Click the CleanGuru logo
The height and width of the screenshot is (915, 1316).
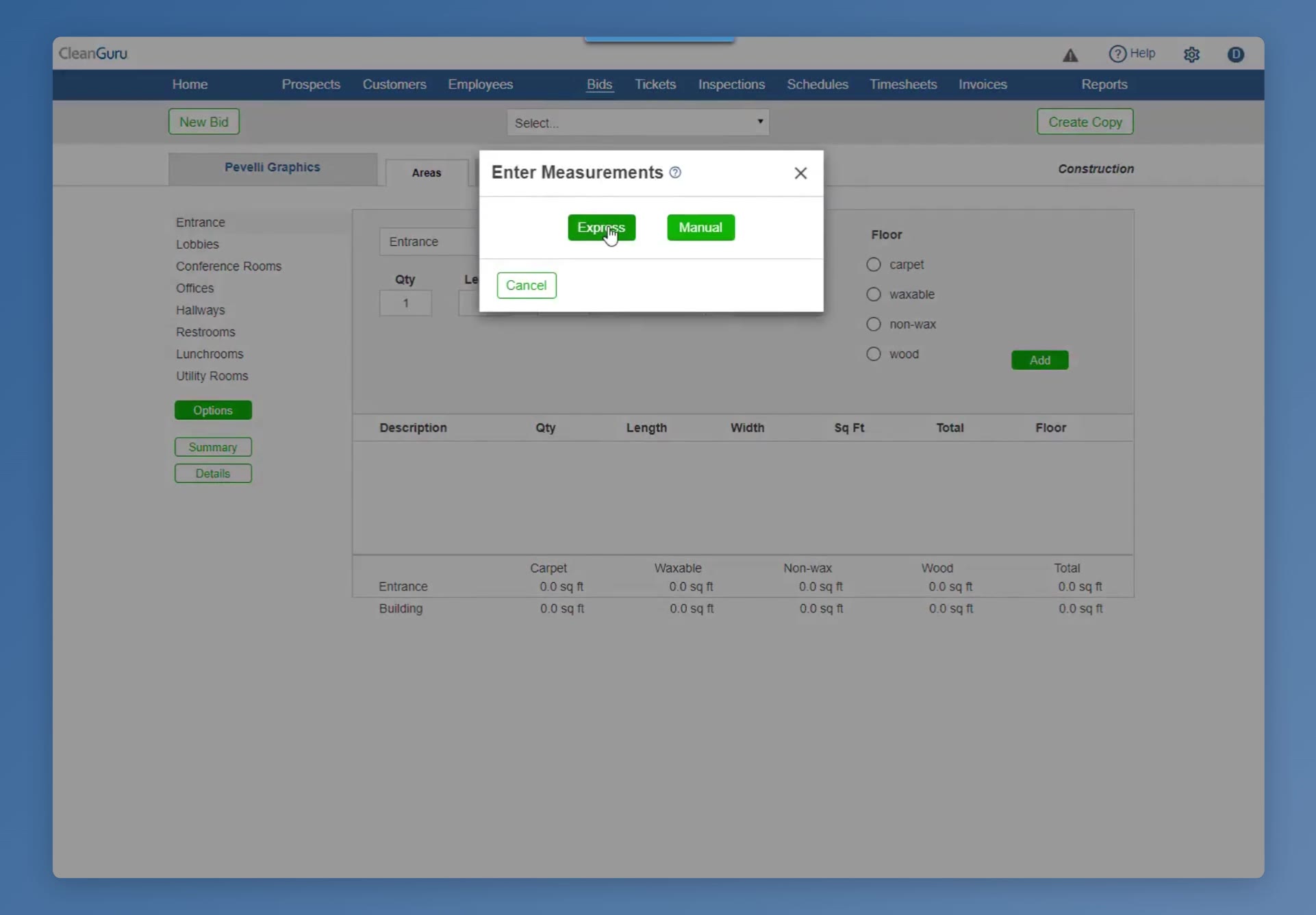pyautogui.click(x=93, y=53)
